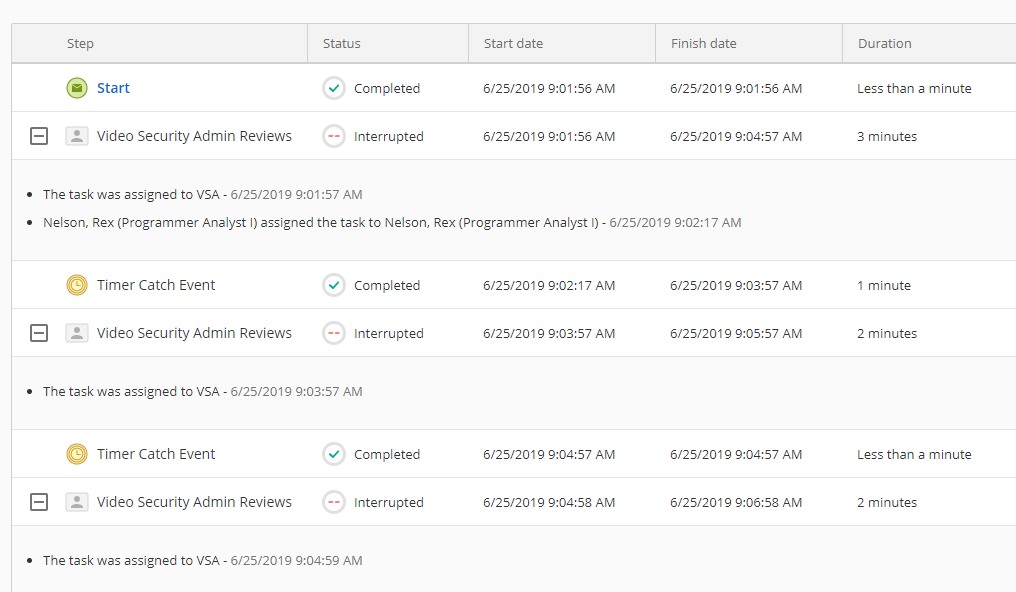
Task: Click the clock icon of the 9:02:17 Timer Catch Event
Action: tap(77, 285)
